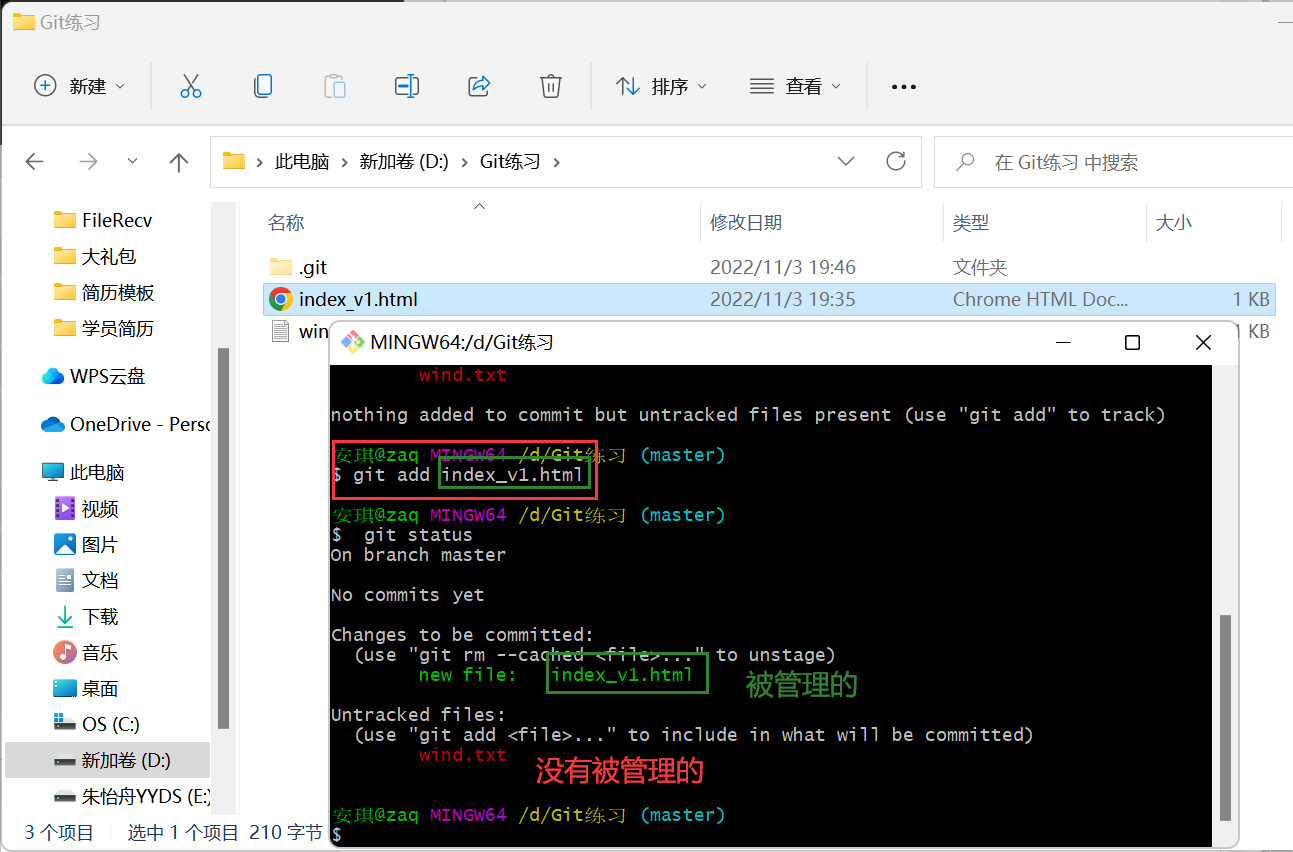Click the 桌面 desktop icon

click(x=65, y=688)
